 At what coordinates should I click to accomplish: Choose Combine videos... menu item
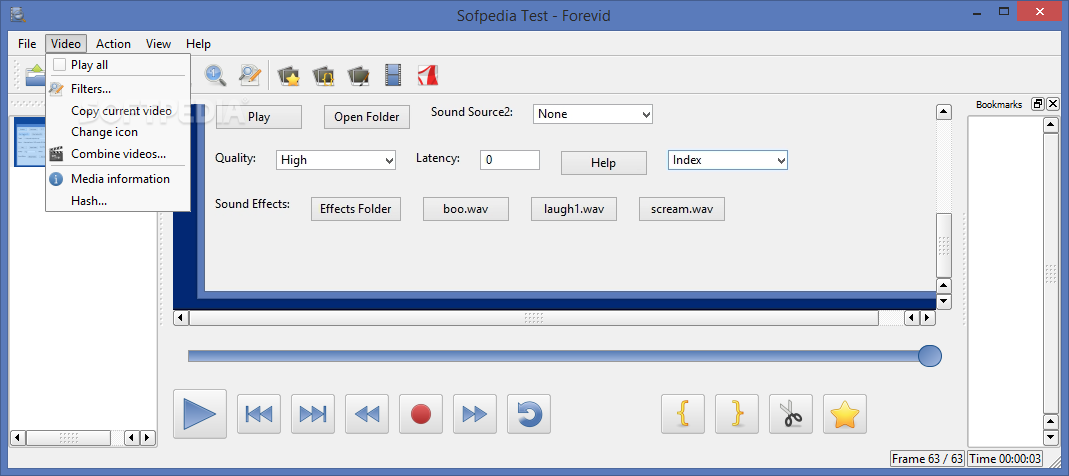tap(118, 154)
